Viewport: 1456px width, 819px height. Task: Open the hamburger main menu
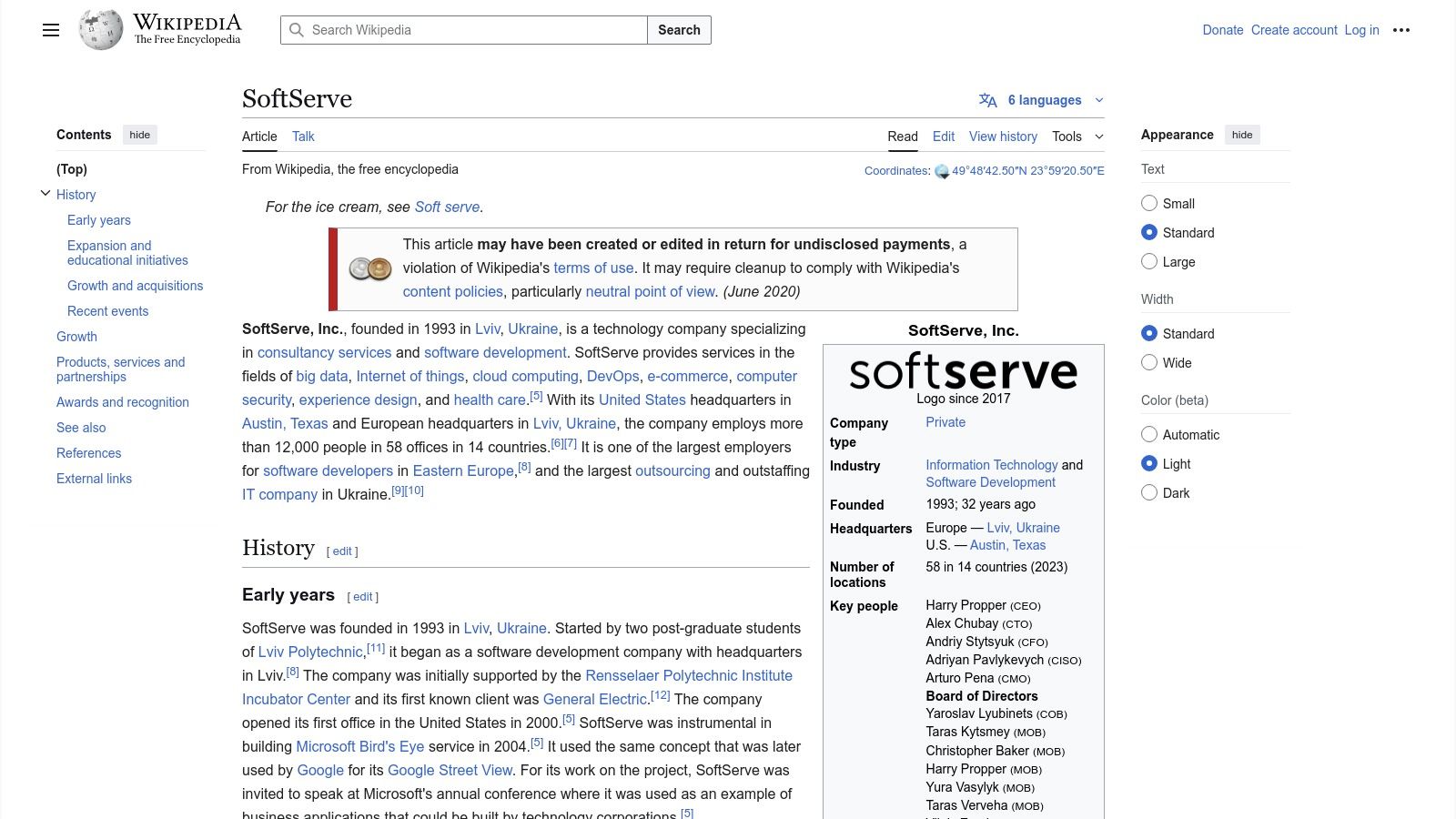coord(51,30)
